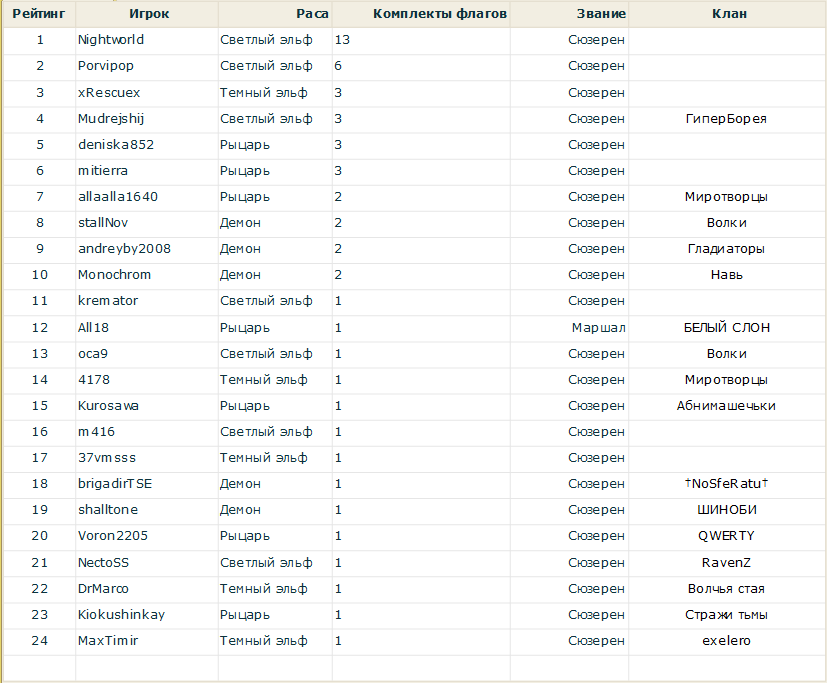Open the Гладиаторы clan entry

click(726, 249)
